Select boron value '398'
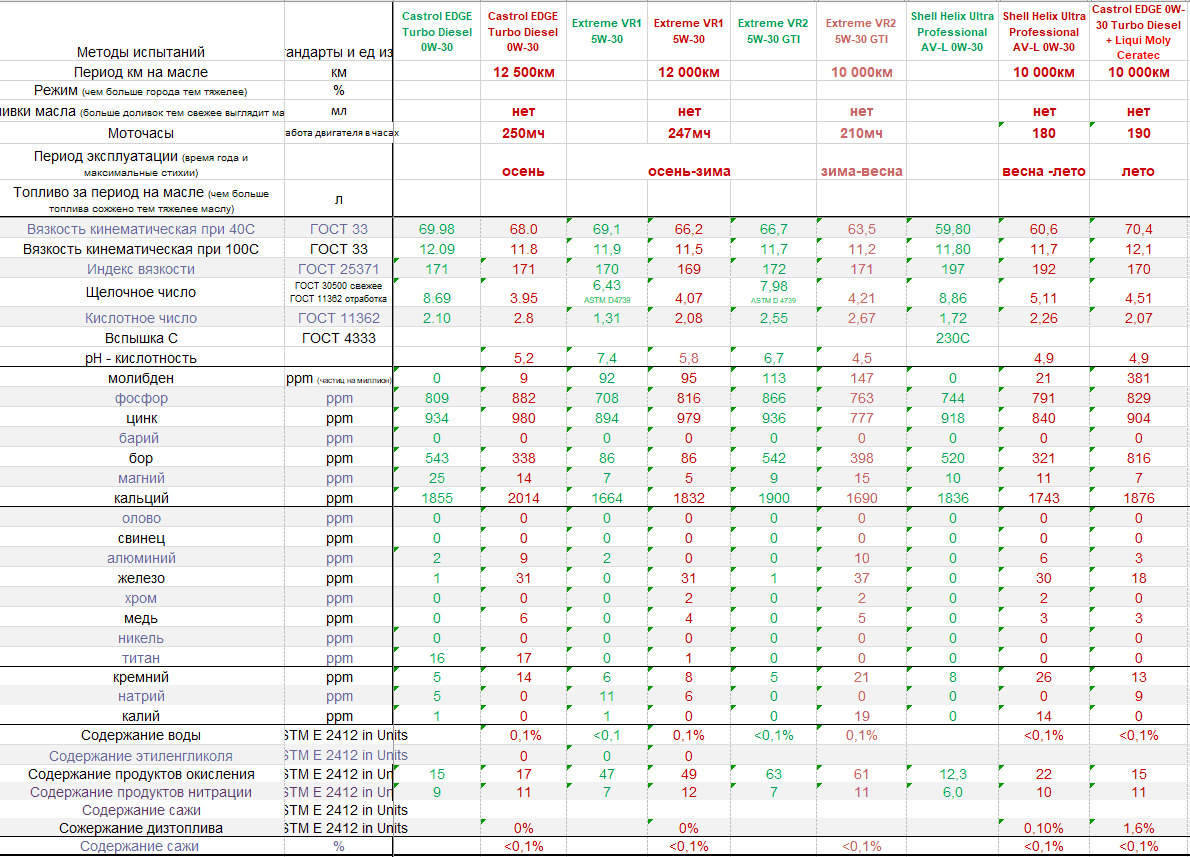Viewport: 1190px width, 857px height. 861,458
